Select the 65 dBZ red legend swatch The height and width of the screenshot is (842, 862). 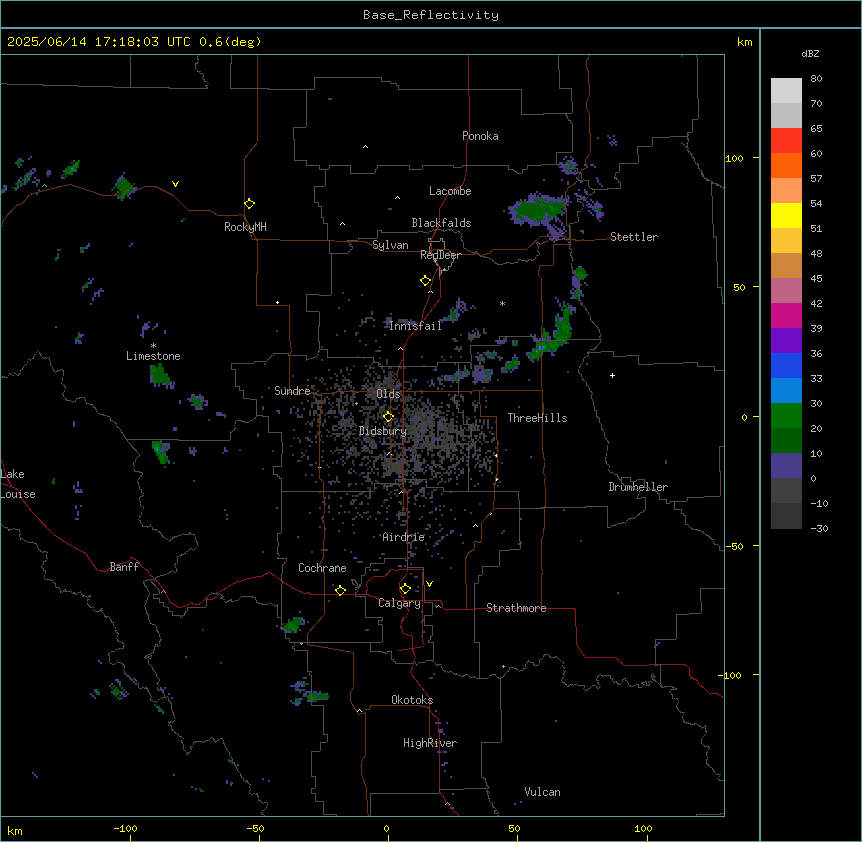786,140
